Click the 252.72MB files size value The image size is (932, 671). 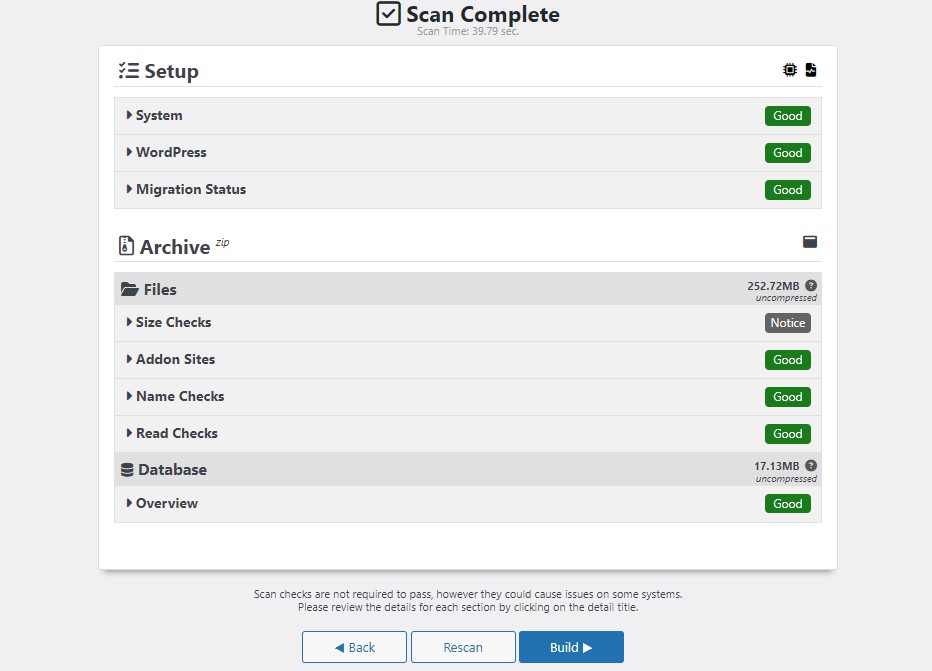pos(773,286)
